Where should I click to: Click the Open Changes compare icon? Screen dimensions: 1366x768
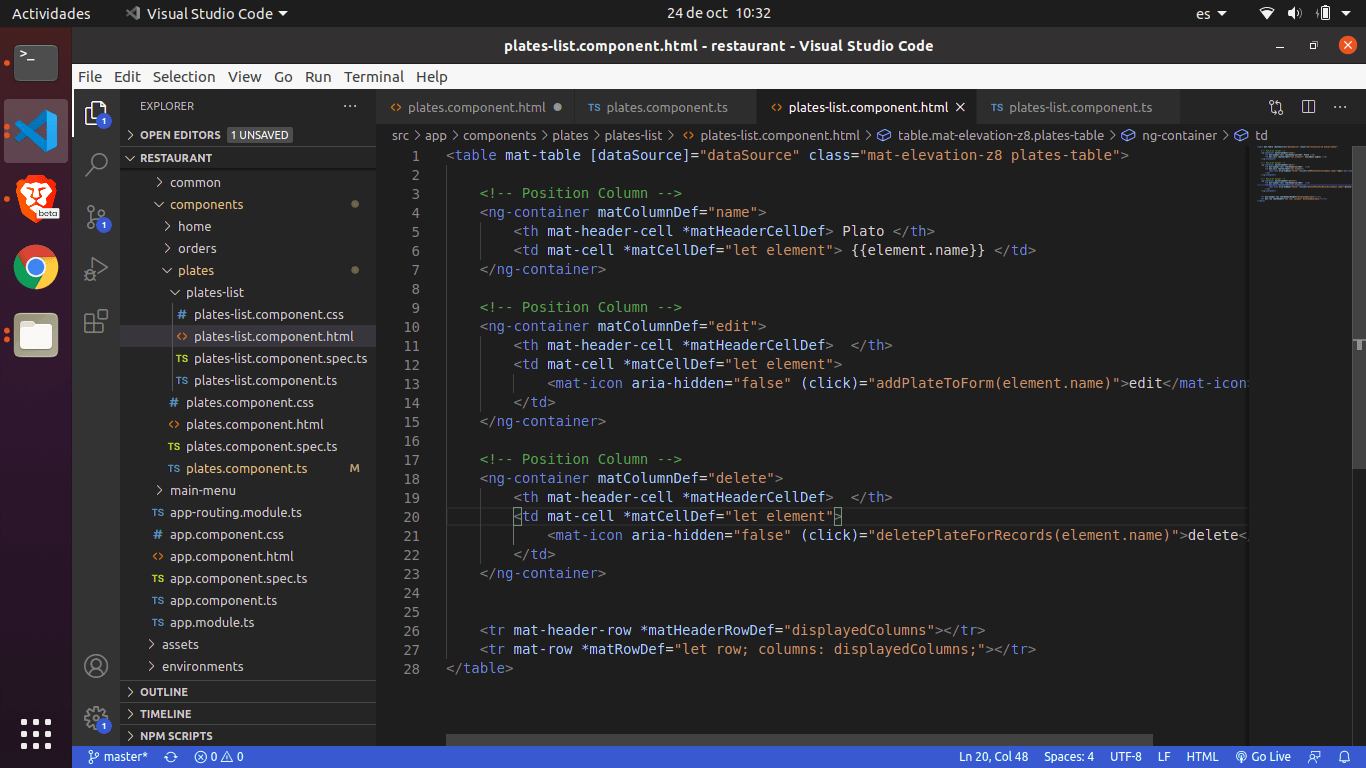coord(1276,107)
